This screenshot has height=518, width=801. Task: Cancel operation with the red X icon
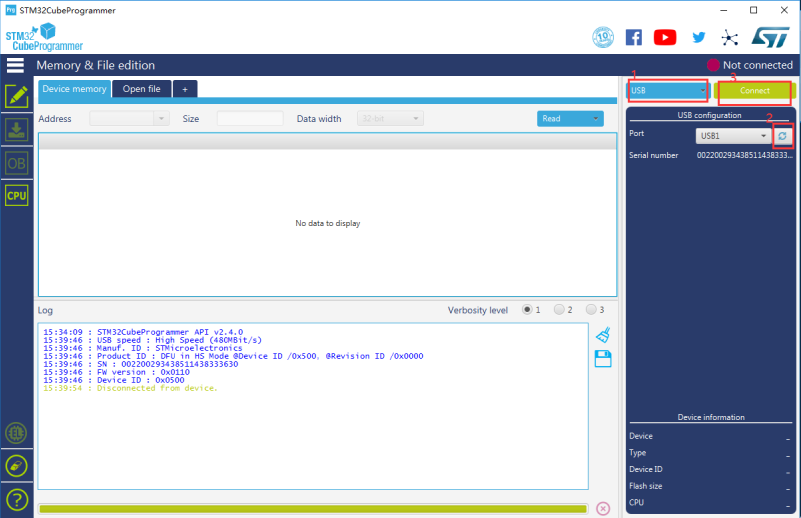[x=603, y=509]
